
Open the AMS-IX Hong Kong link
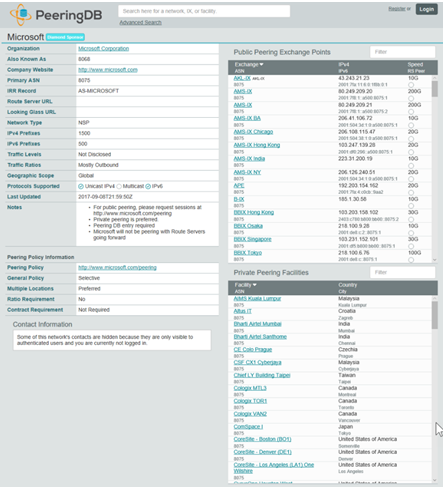[257, 145]
